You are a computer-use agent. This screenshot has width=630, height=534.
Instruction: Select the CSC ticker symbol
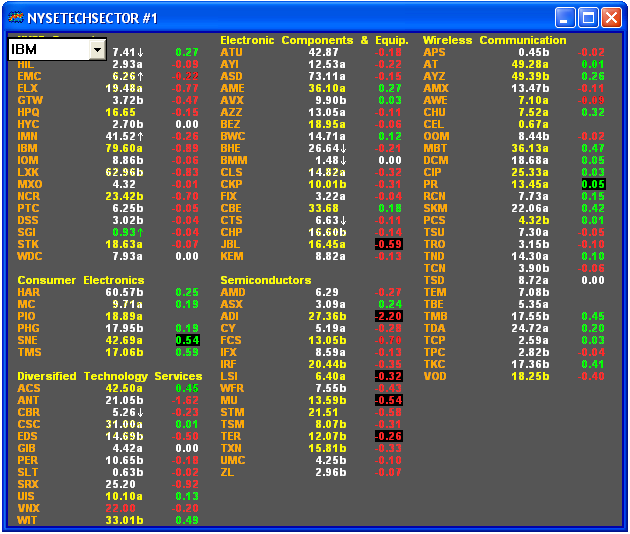point(29,424)
